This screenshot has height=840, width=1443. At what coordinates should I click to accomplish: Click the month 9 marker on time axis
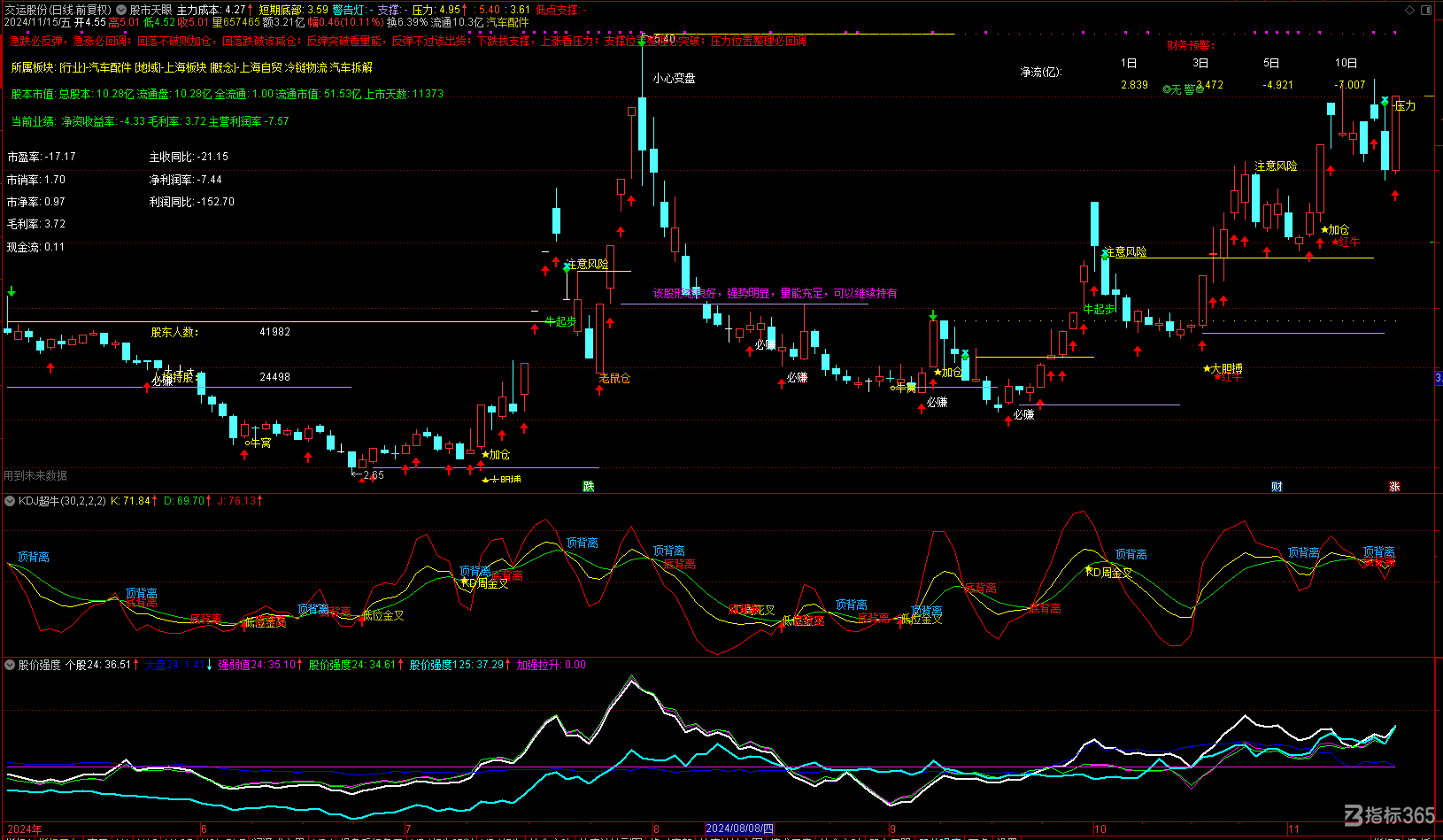(893, 829)
